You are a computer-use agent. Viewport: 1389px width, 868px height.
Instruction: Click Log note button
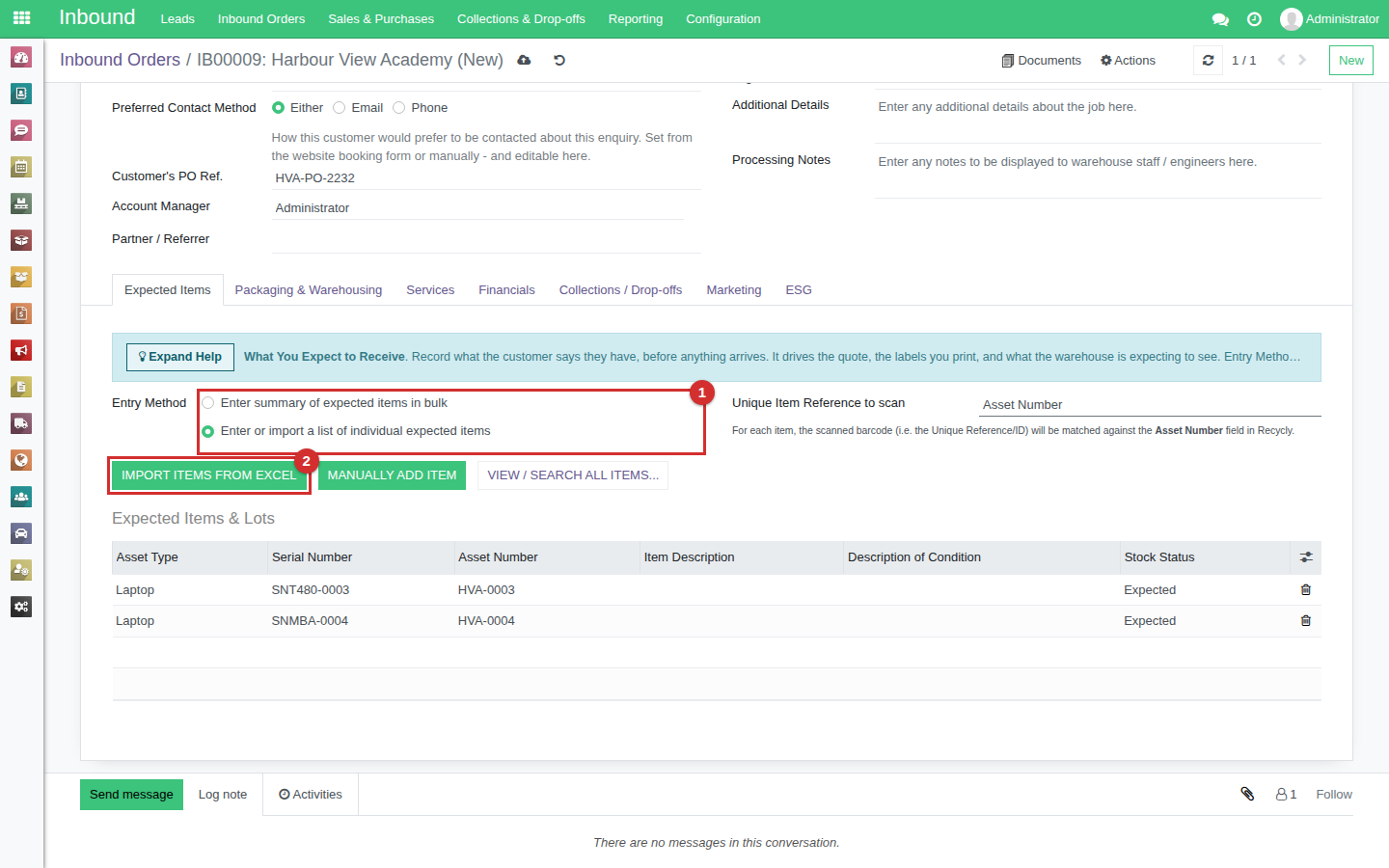point(223,795)
